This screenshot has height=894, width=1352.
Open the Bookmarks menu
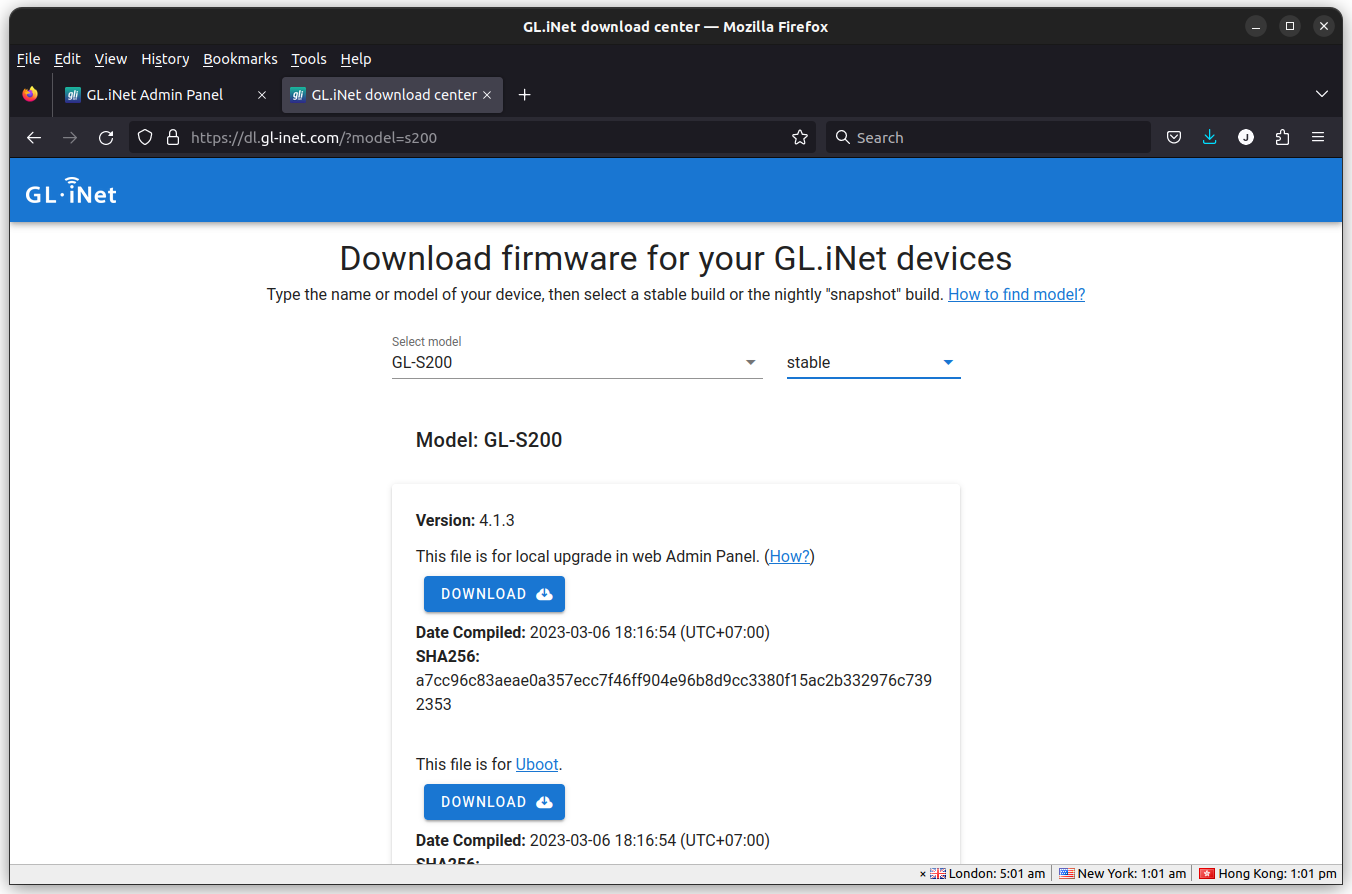[240, 59]
